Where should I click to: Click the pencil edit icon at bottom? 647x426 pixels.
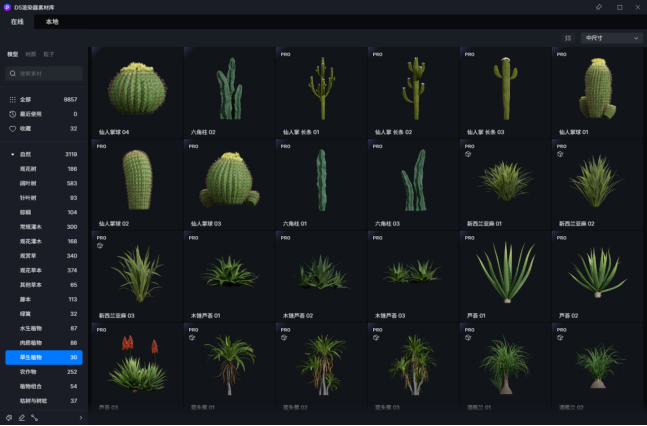pos(22,418)
